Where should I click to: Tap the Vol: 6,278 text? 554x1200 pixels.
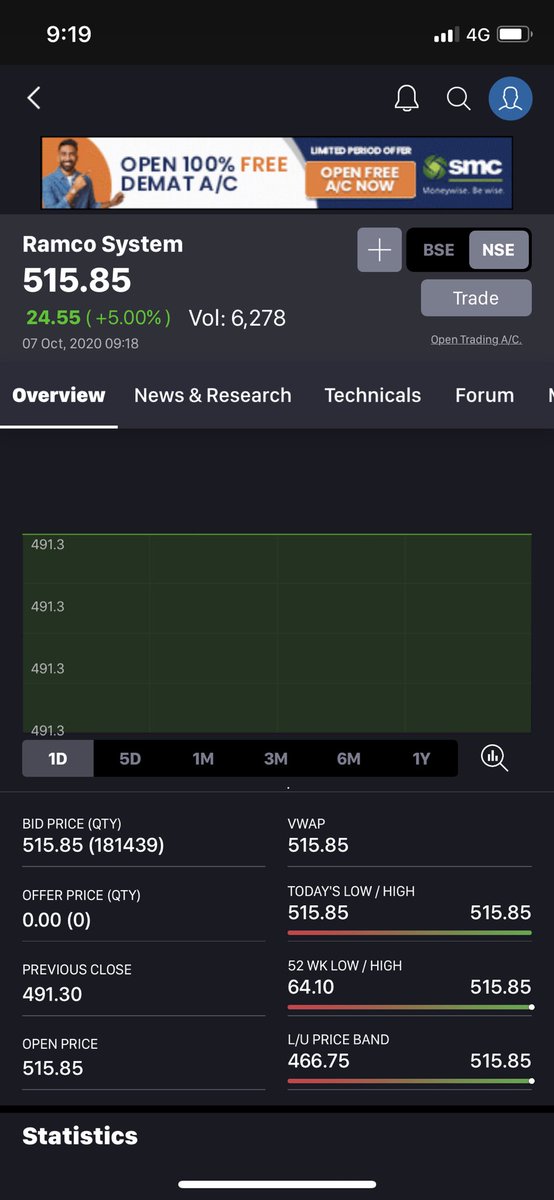pyautogui.click(x=238, y=318)
